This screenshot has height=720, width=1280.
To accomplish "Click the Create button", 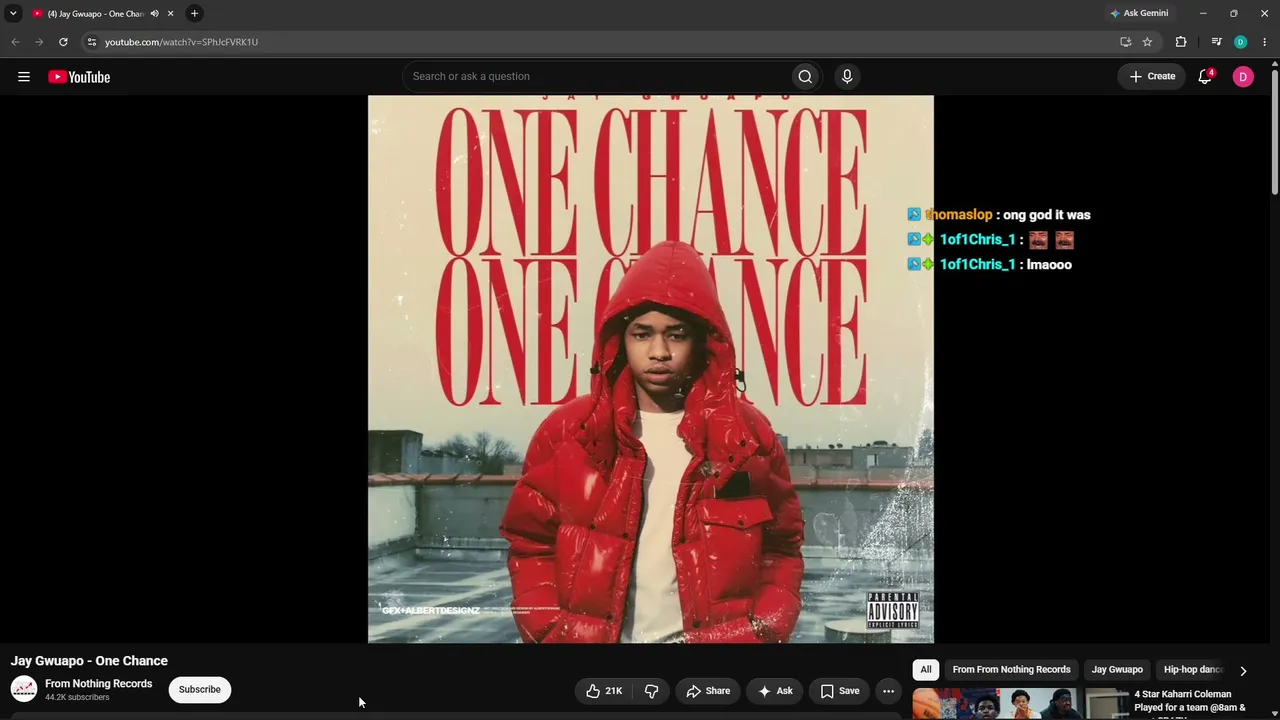I will click(x=1152, y=77).
